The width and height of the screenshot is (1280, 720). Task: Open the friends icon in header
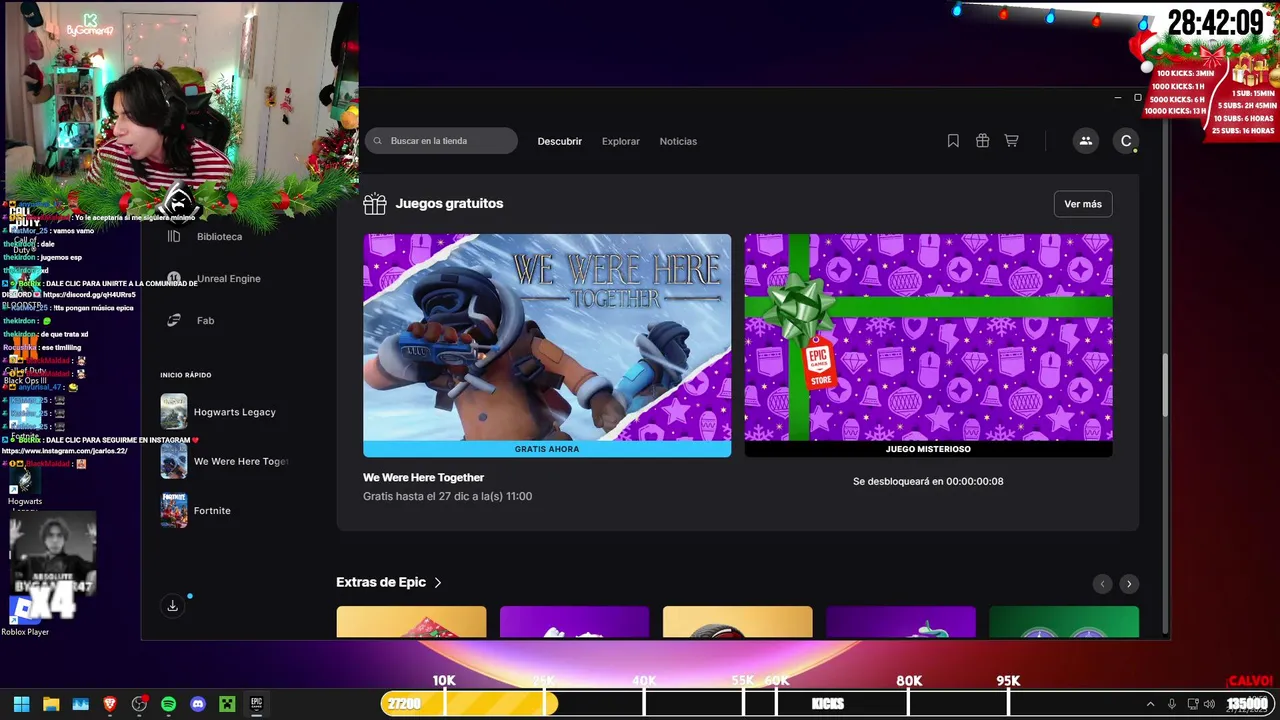pyautogui.click(x=1085, y=141)
